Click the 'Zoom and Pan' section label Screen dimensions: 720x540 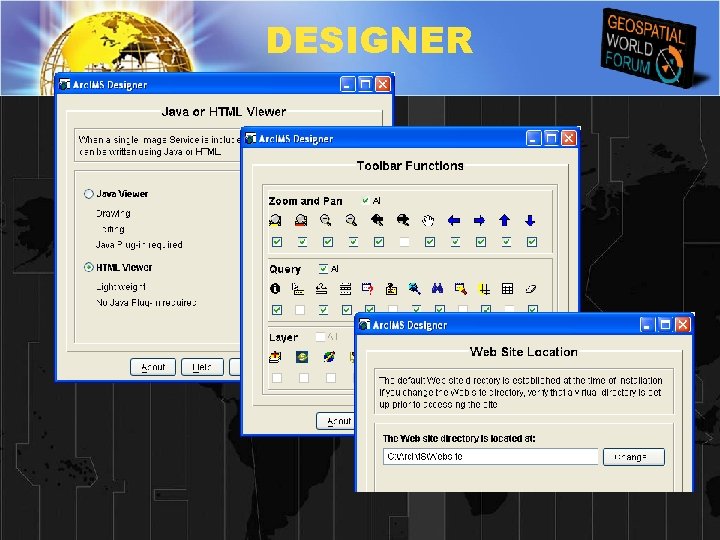coord(305,201)
